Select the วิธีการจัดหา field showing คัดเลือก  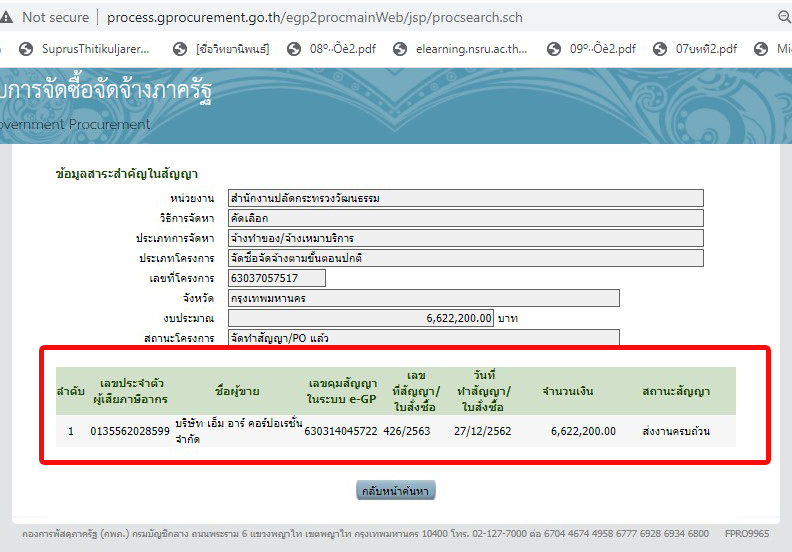[465, 218]
